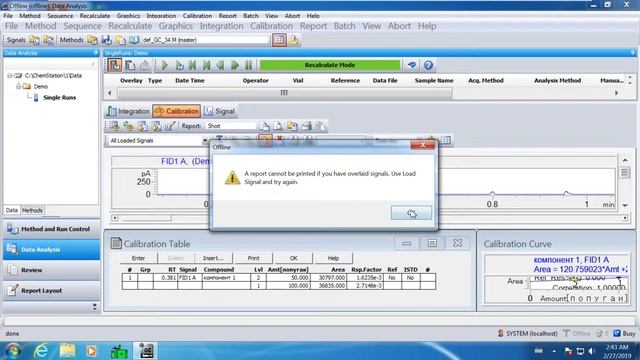Viewport: 640px width, 360px height.
Task: Click the highlighted first icon in the navigation toolbar
Action: pos(115,65)
